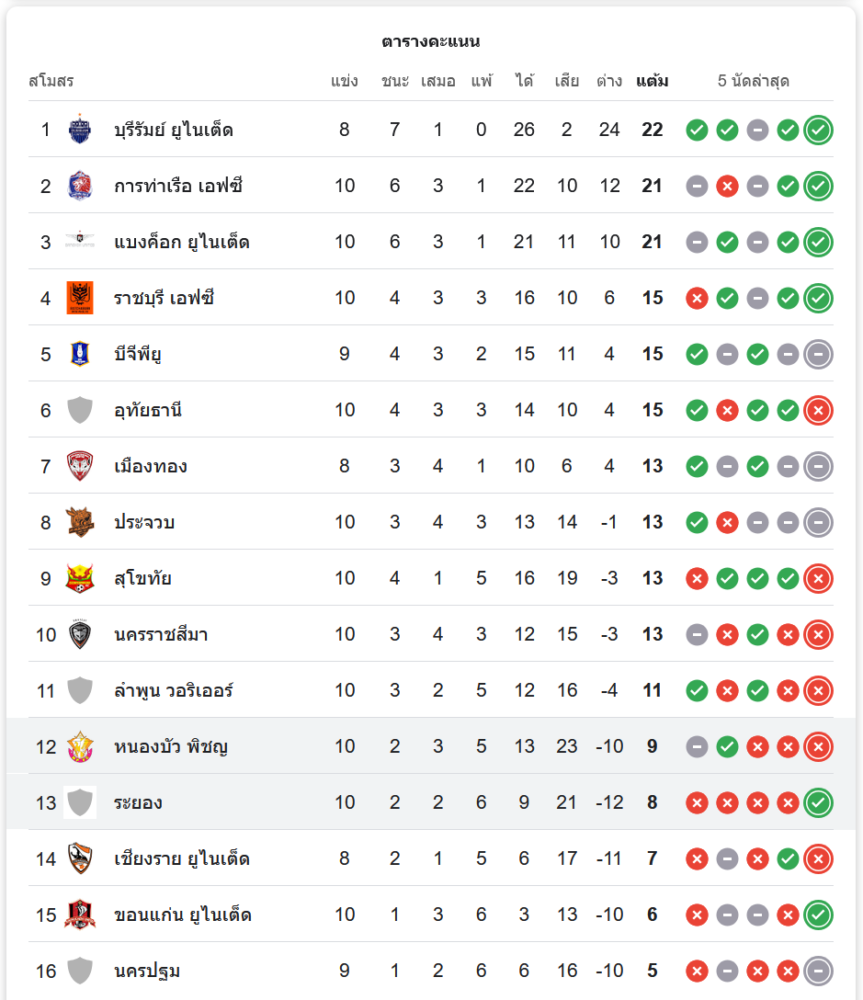The height and width of the screenshot is (1000, 863).
Task: Click the Muangthong United club logo
Action: click(80, 466)
